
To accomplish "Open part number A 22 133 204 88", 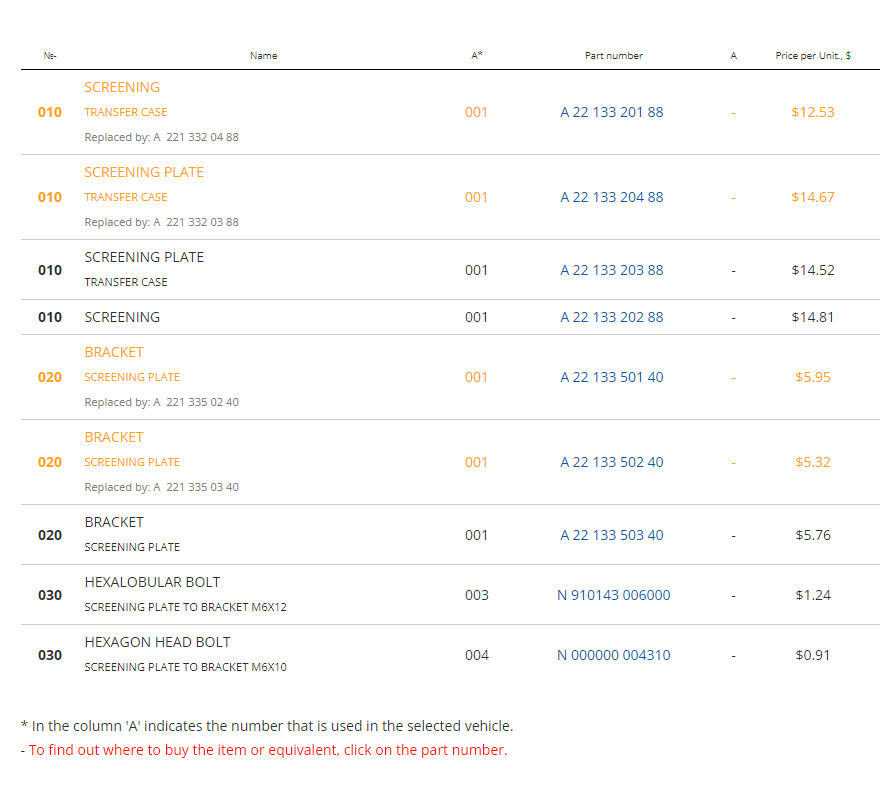I will [x=611, y=197].
